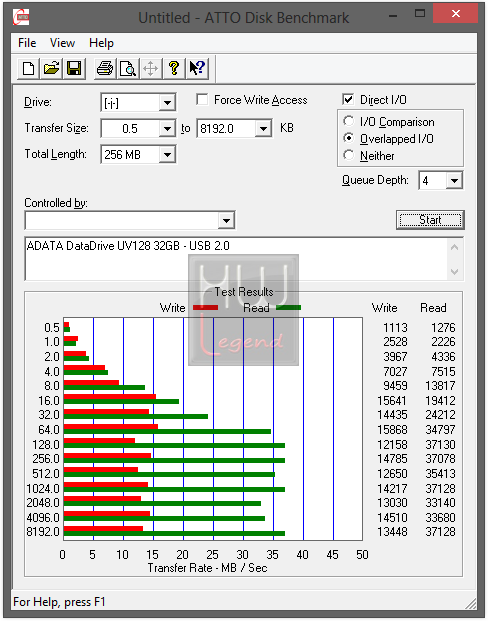Activate context help arrow-question icon
The image size is (488, 621).
pos(197,69)
